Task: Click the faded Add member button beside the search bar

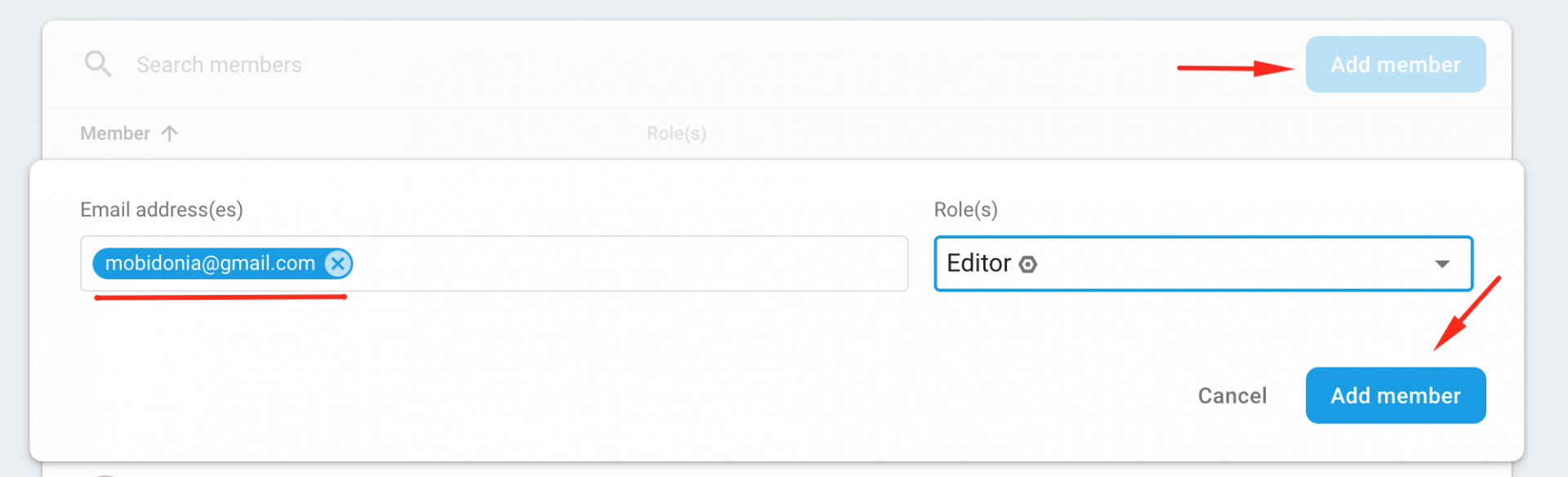Action: click(1395, 64)
